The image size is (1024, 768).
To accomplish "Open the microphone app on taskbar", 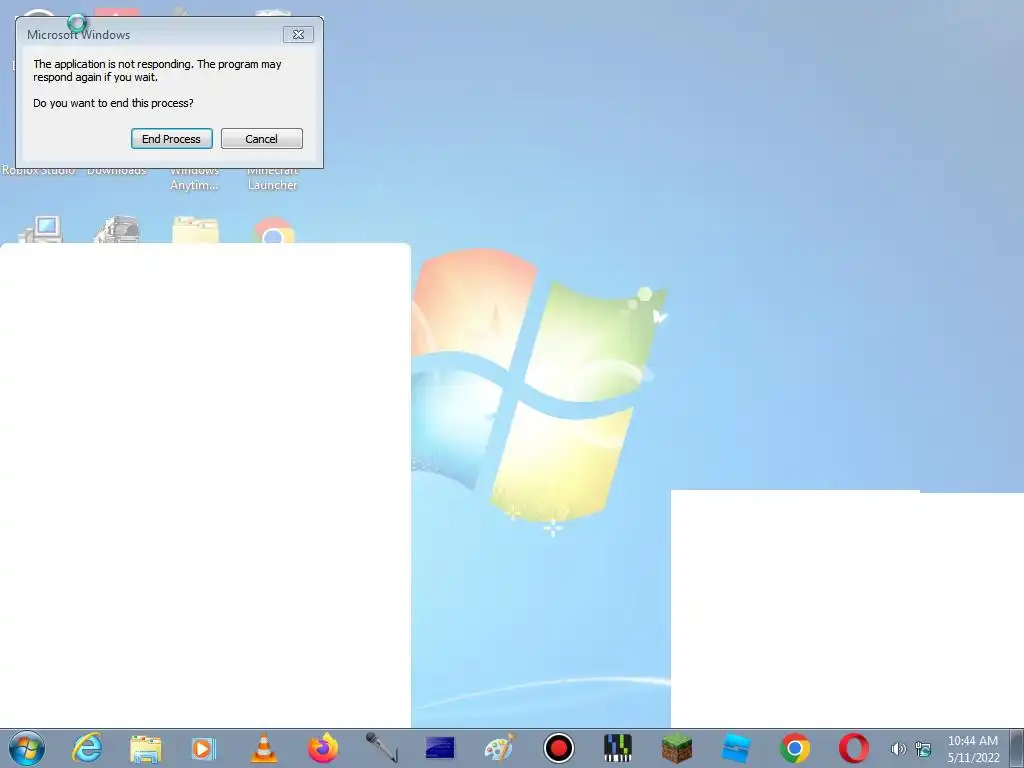I will pyautogui.click(x=382, y=748).
